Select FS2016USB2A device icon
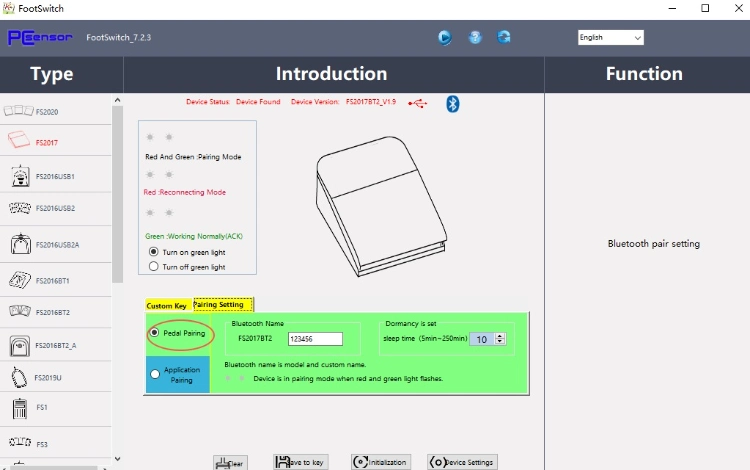The width and height of the screenshot is (750, 470). (21, 244)
